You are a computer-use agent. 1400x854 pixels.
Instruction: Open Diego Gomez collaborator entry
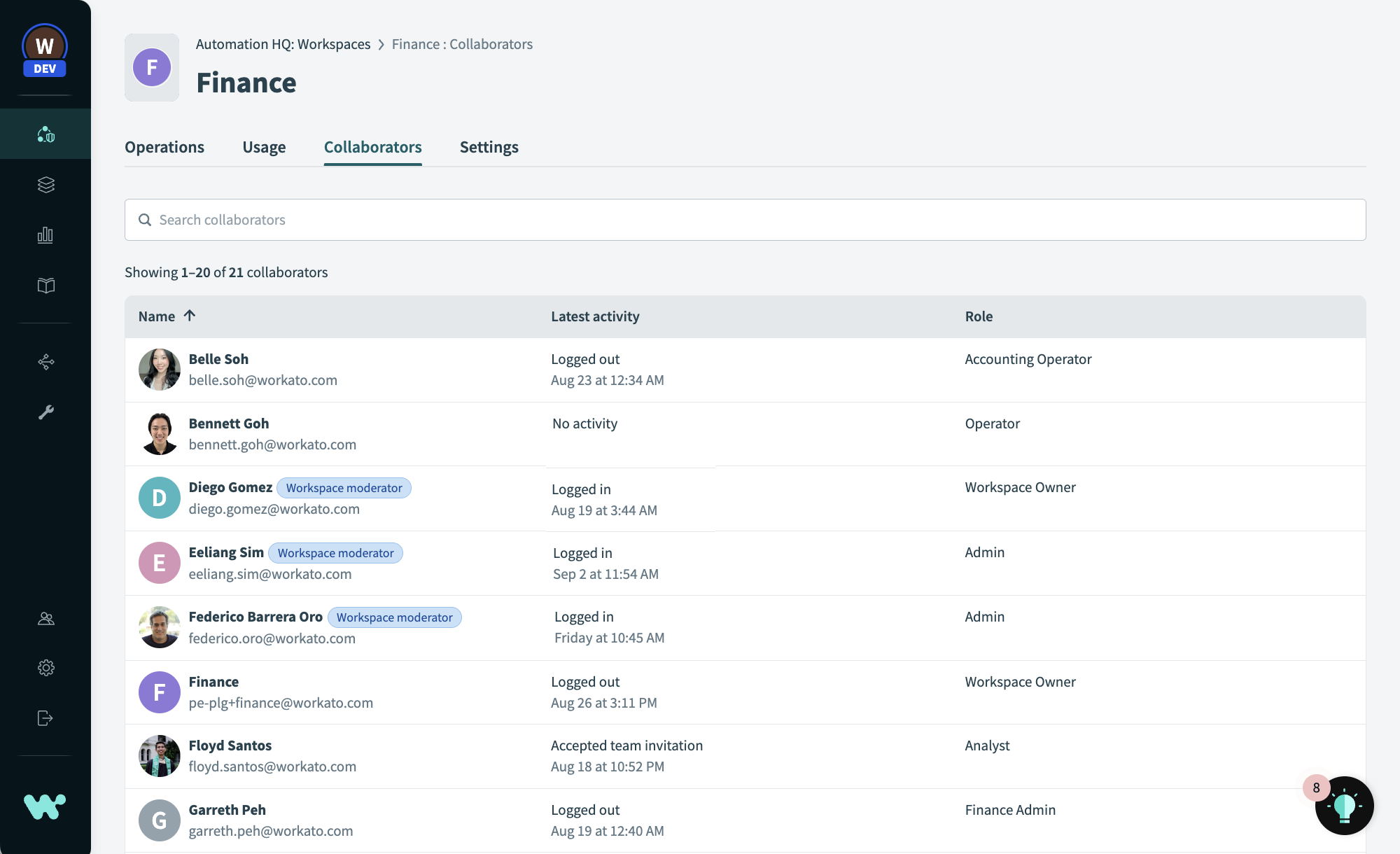point(230,487)
